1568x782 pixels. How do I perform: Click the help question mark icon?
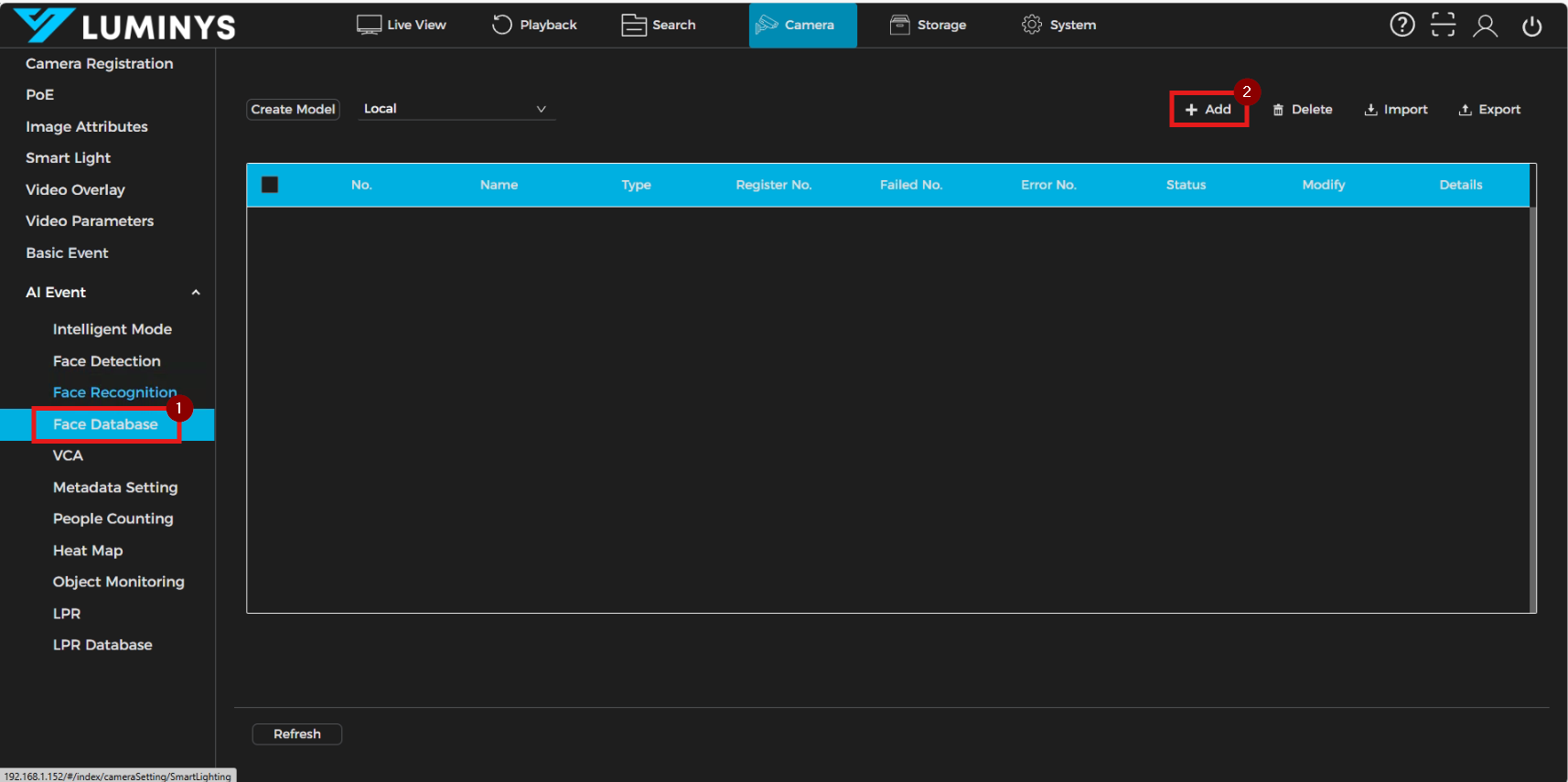click(x=1402, y=25)
